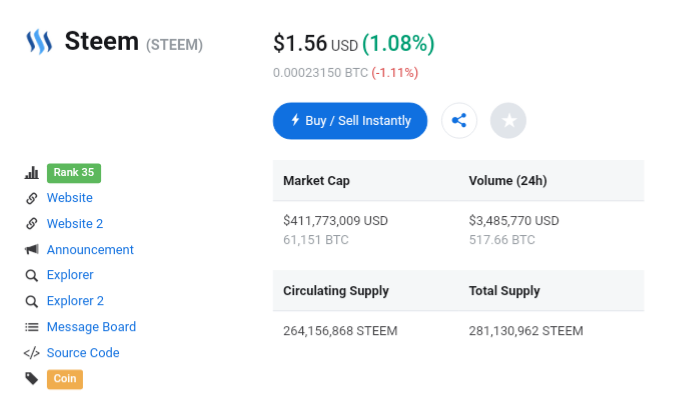The image size is (683, 395).
Task: Click the list icon beside Message Board
Action: (x=31, y=327)
